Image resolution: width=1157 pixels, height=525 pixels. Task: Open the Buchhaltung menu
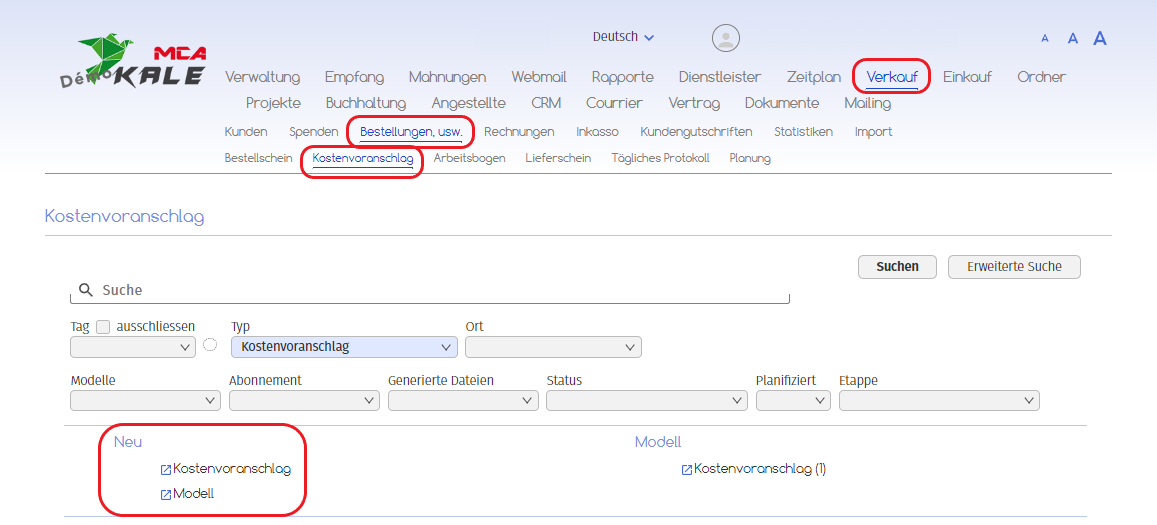(x=365, y=103)
